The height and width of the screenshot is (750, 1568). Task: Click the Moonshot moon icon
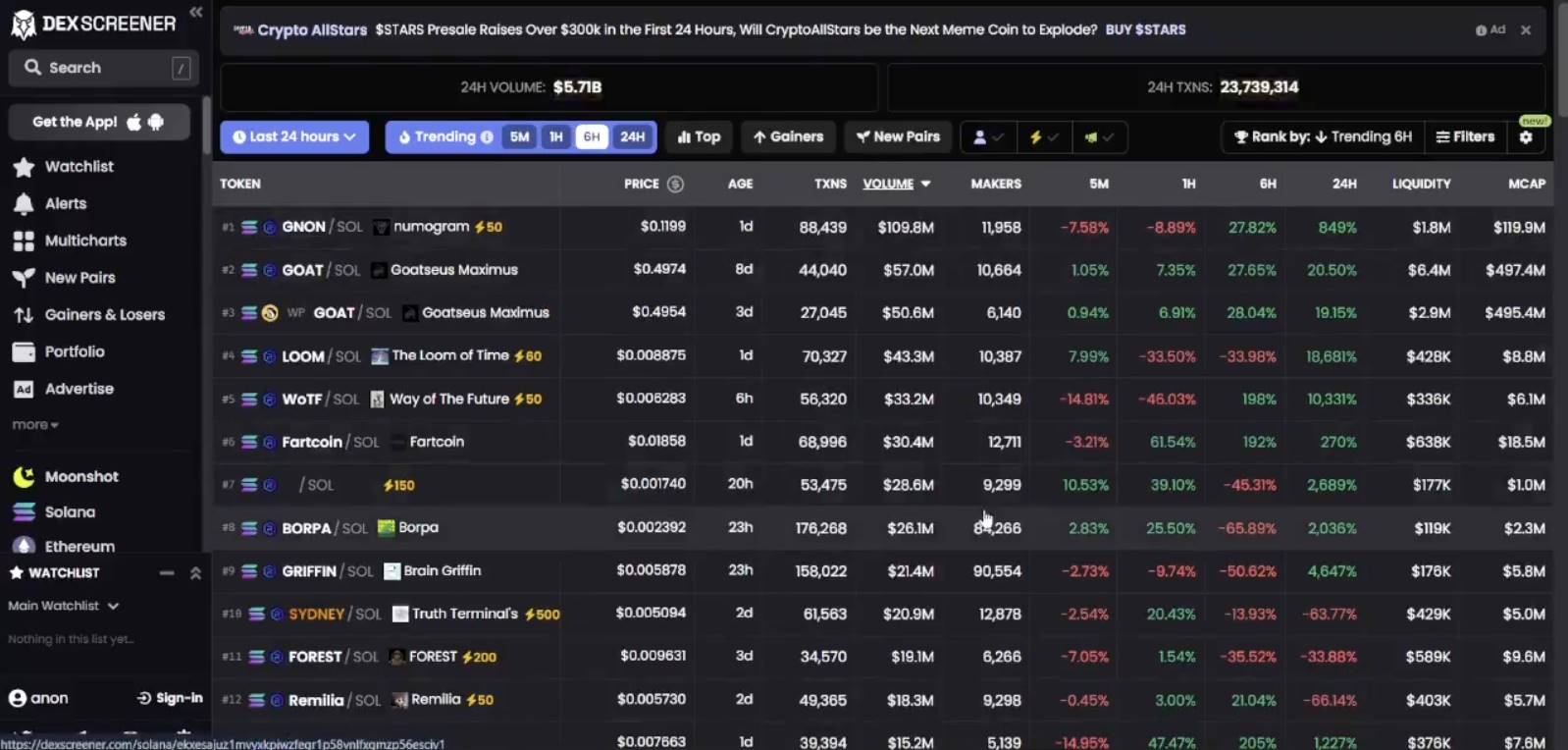24,477
